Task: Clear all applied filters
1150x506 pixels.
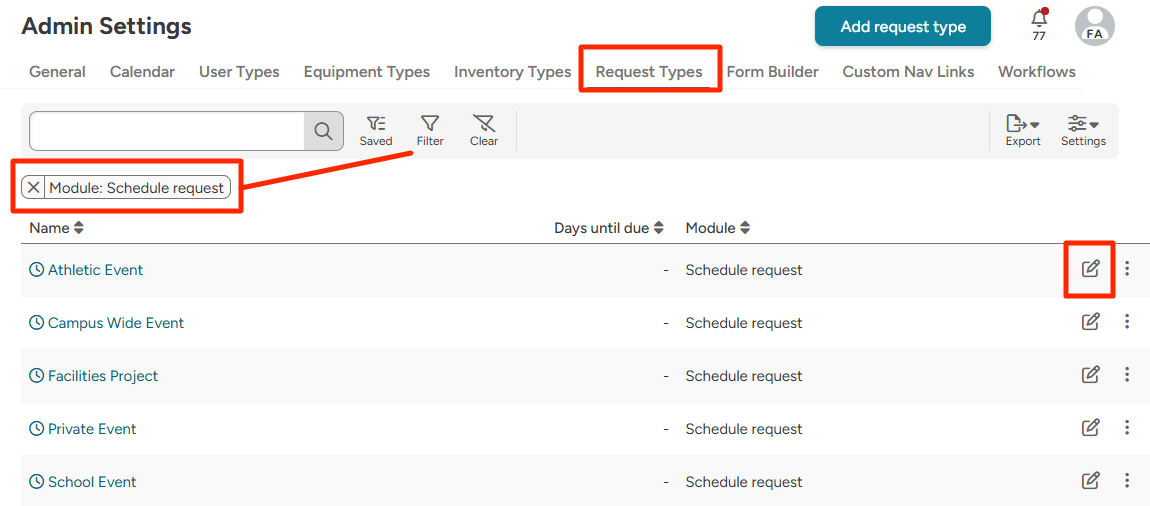Action: 484,130
